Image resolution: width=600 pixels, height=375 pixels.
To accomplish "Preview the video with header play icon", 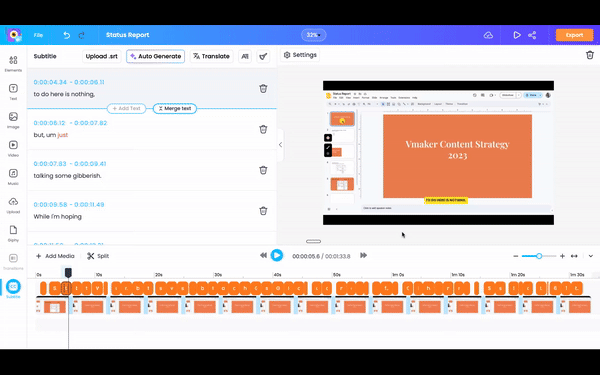I will tap(517, 35).
